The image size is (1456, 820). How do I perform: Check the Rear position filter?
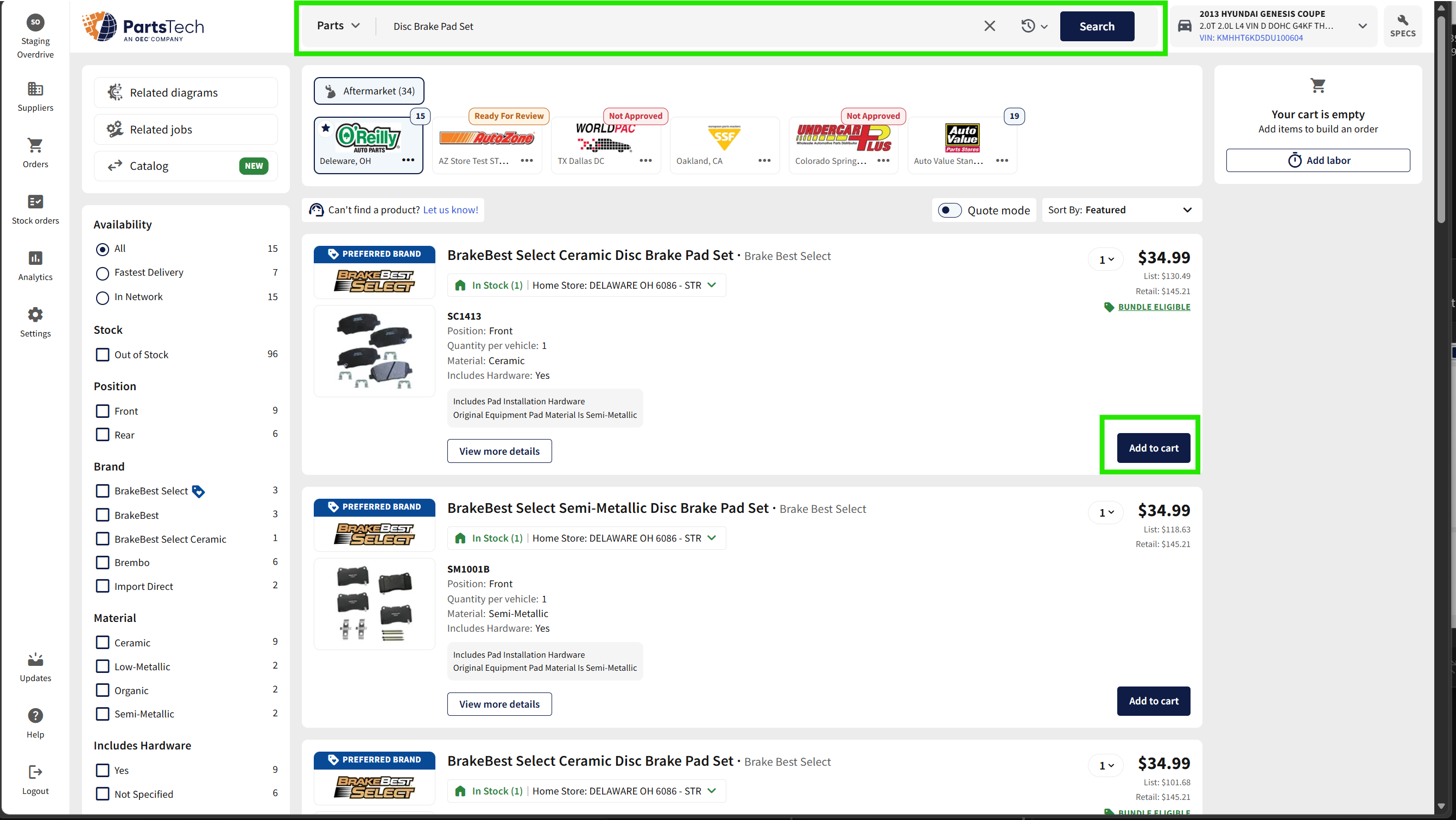tap(102, 435)
